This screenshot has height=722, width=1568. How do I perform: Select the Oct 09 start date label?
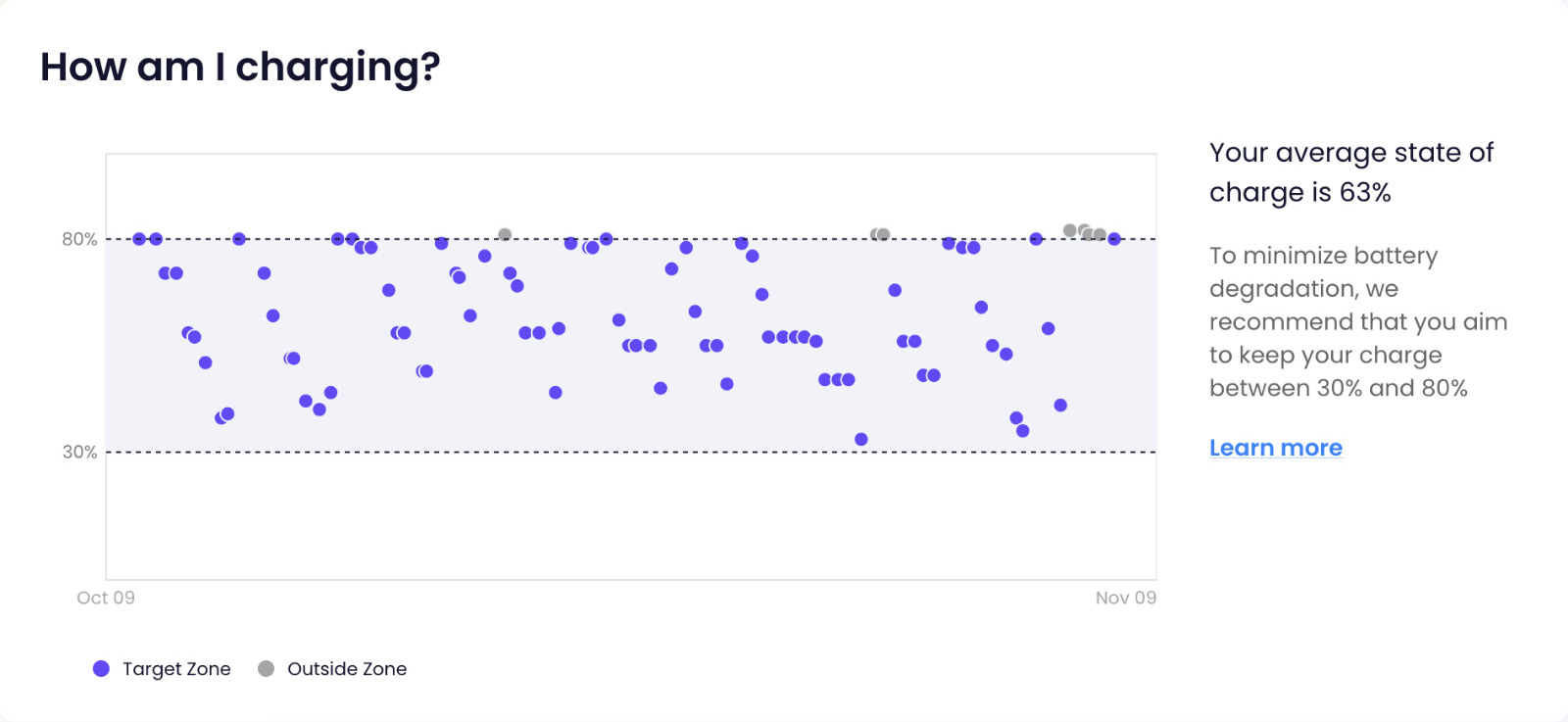pyautogui.click(x=106, y=598)
